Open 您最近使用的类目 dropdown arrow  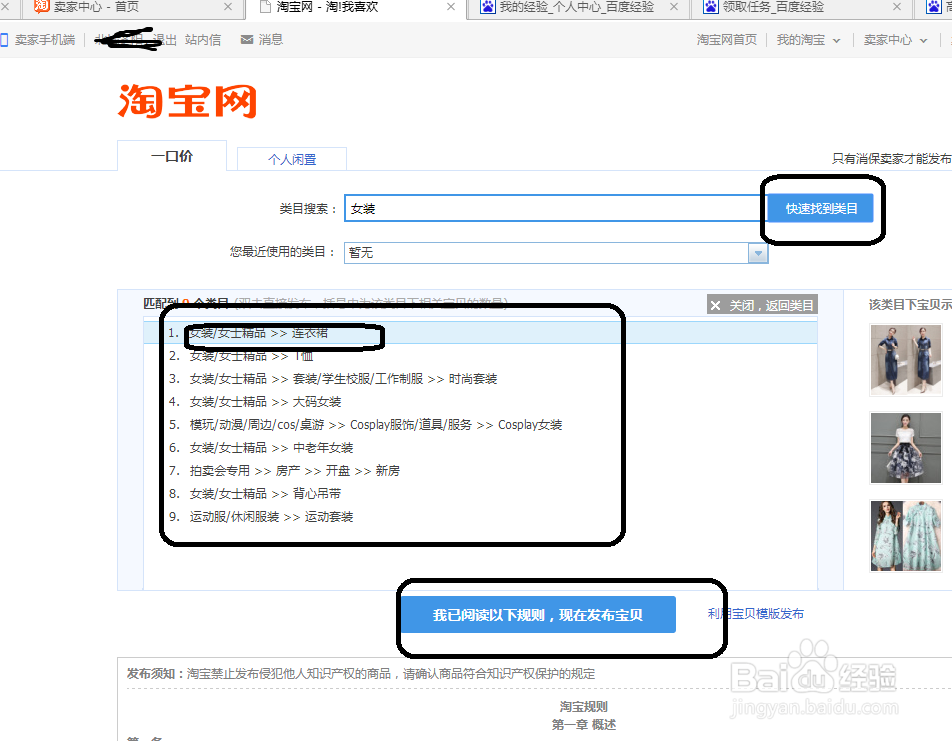(758, 253)
